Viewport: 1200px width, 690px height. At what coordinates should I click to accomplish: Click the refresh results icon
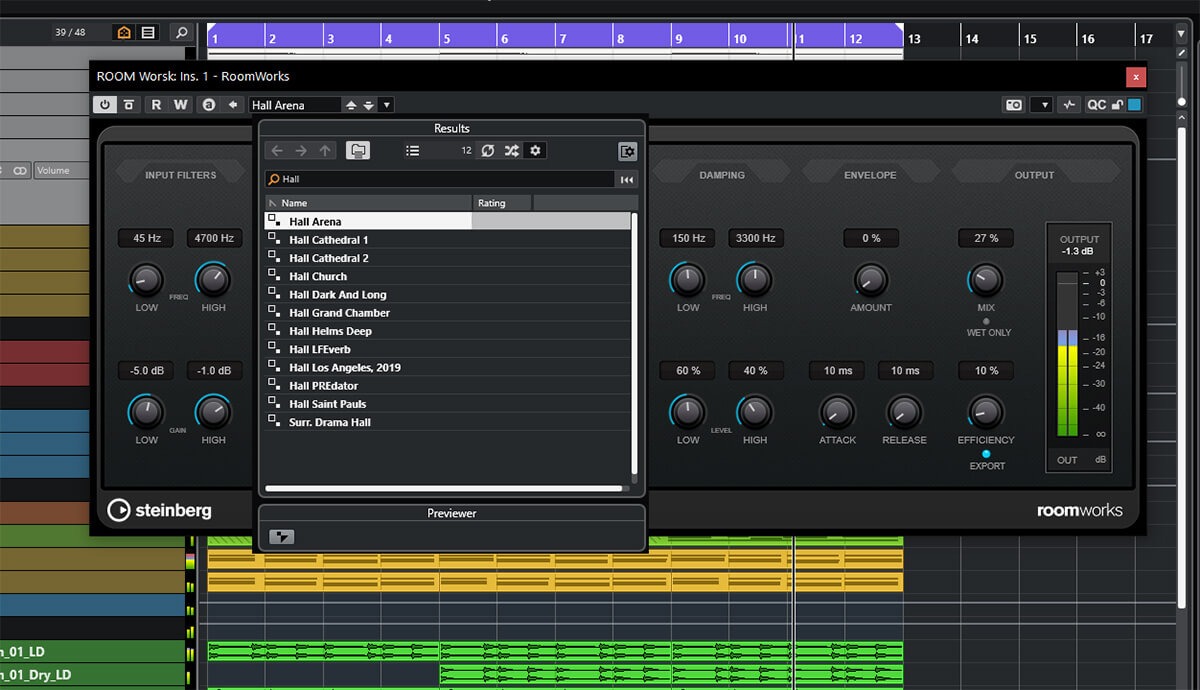pos(488,151)
